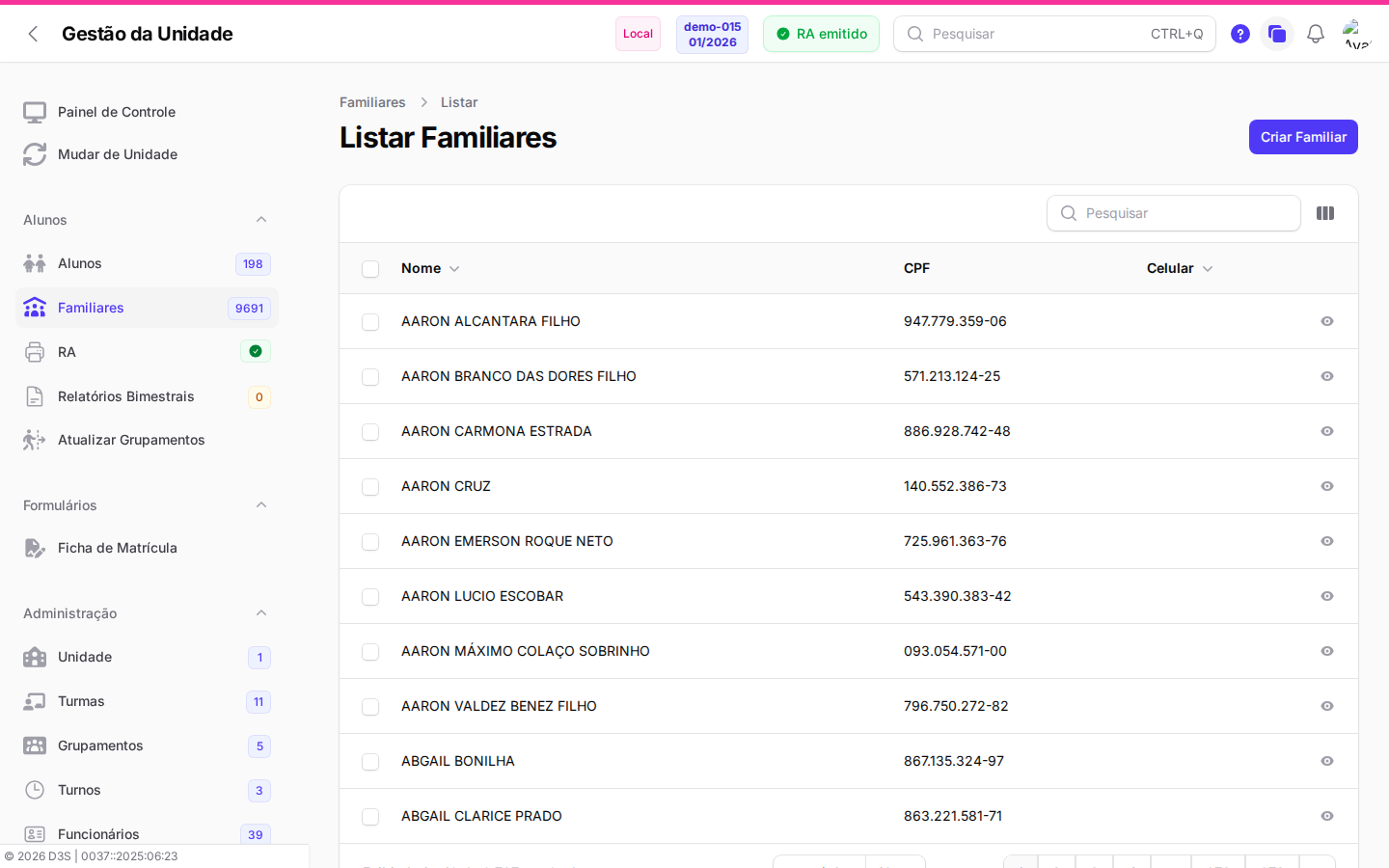View AARON ALCANTARA FILHO via eye icon
Viewport: 1389px width, 868px height.
1327,321
